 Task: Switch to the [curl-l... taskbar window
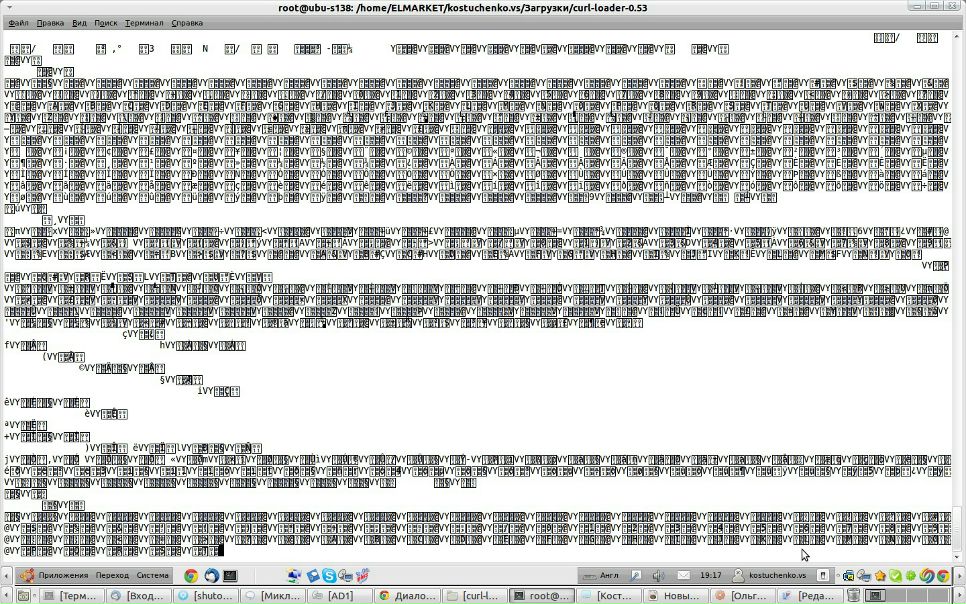point(475,595)
